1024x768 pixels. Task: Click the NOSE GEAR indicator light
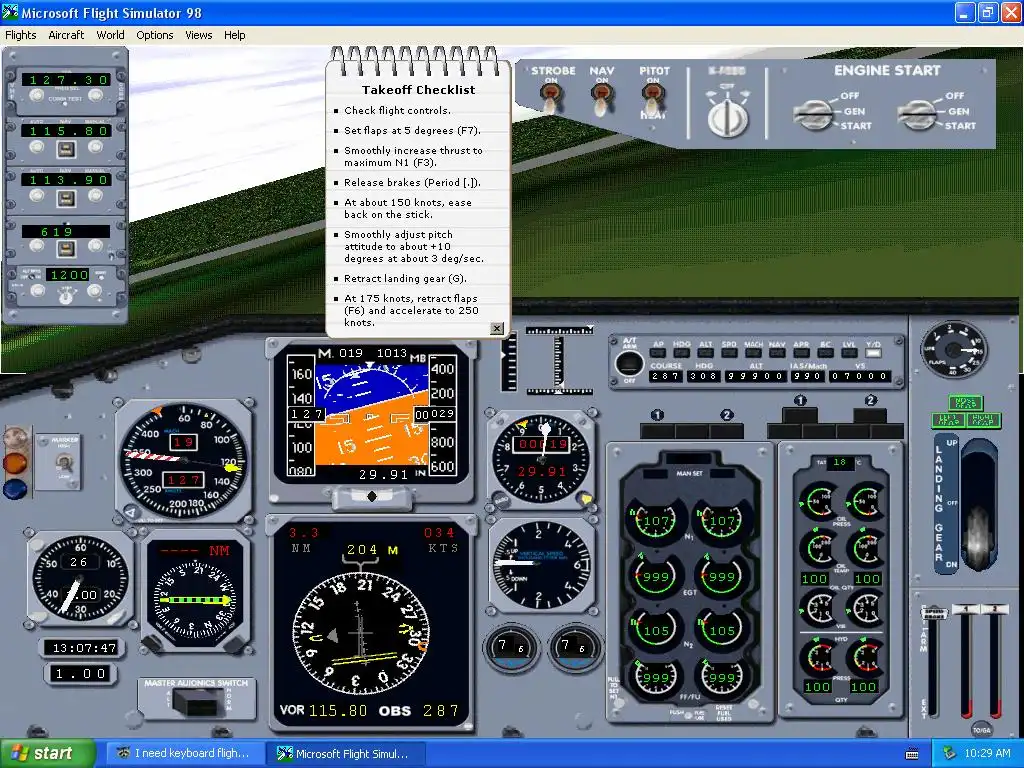965,402
